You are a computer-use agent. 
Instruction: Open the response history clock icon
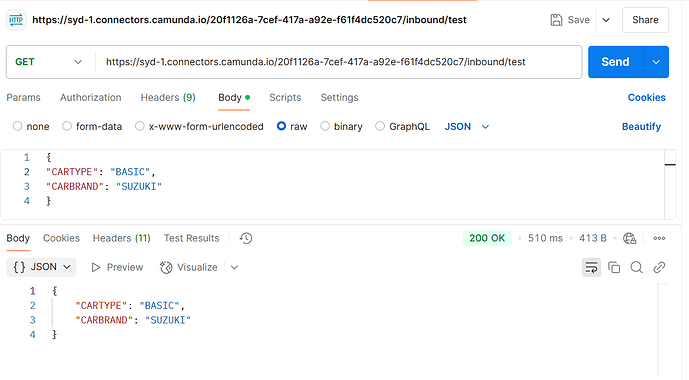246,238
